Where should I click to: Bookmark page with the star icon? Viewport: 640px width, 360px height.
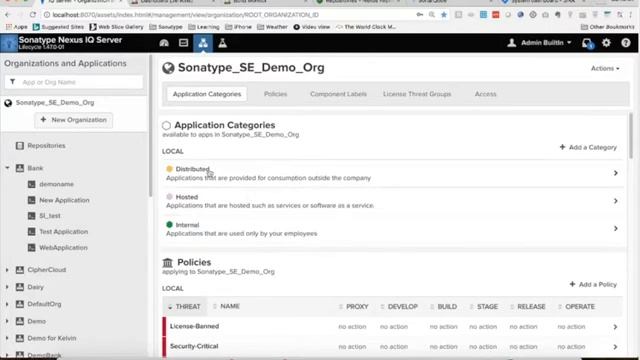[444, 15]
